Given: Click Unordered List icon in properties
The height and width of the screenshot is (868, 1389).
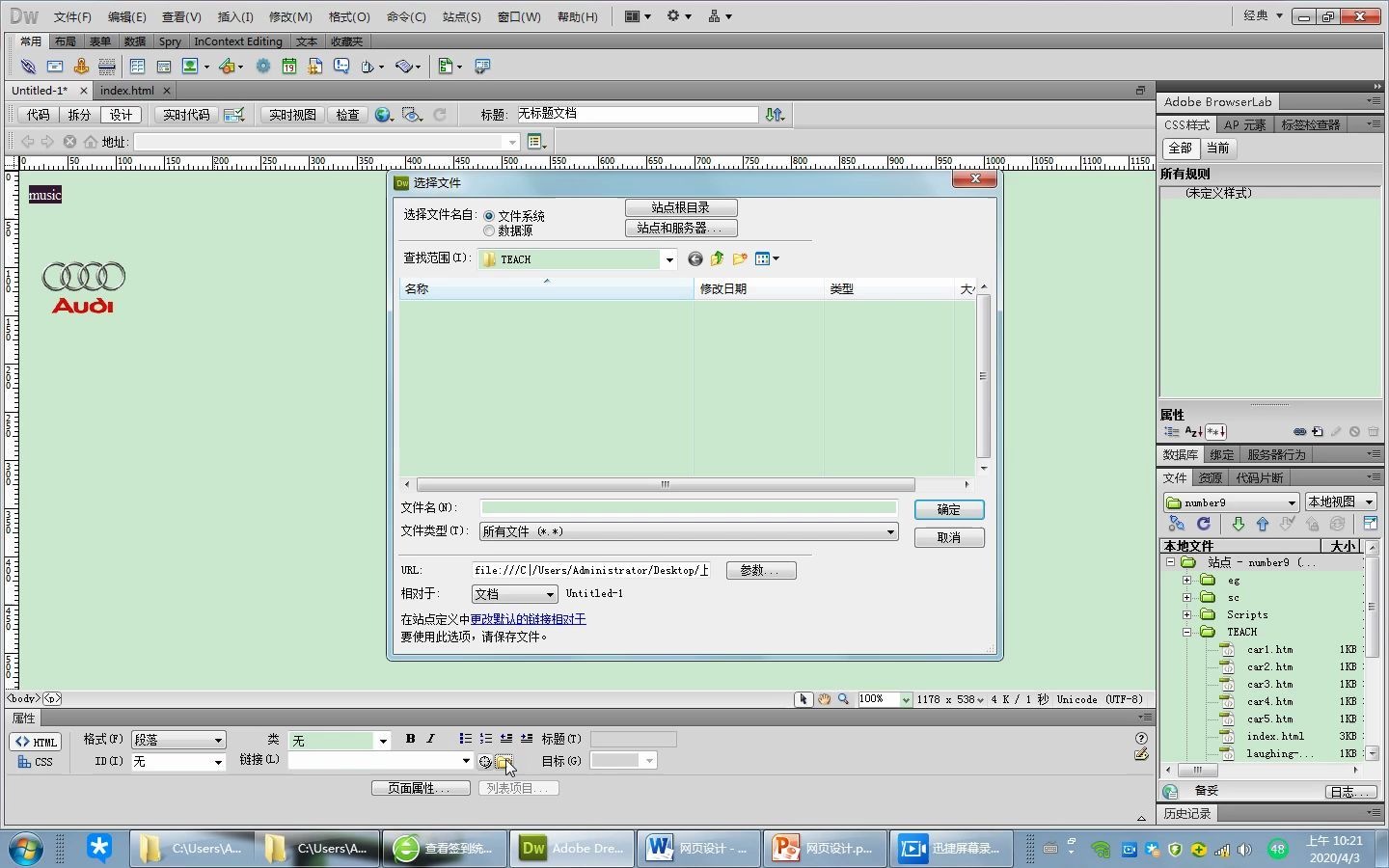Looking at the screenshot, I should tap(465, 739).
